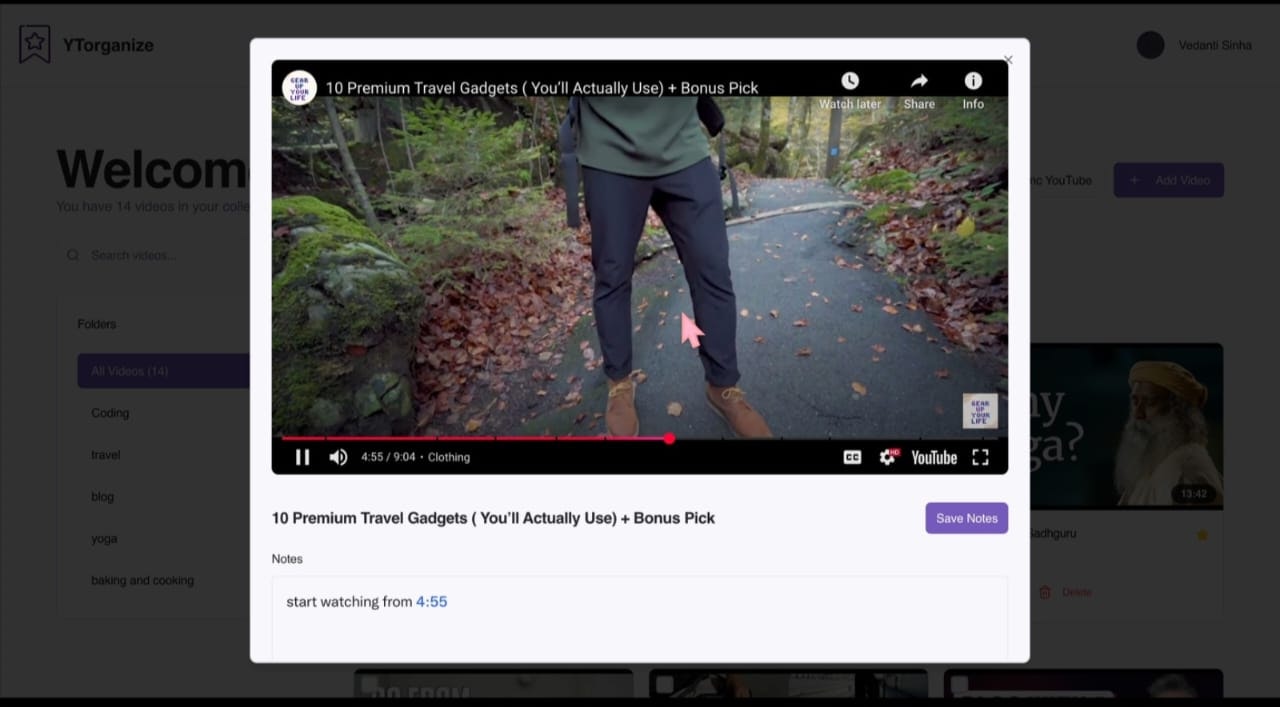Click inside the Search videos field
Screen dimensions: 1280x707
point(155,255)
